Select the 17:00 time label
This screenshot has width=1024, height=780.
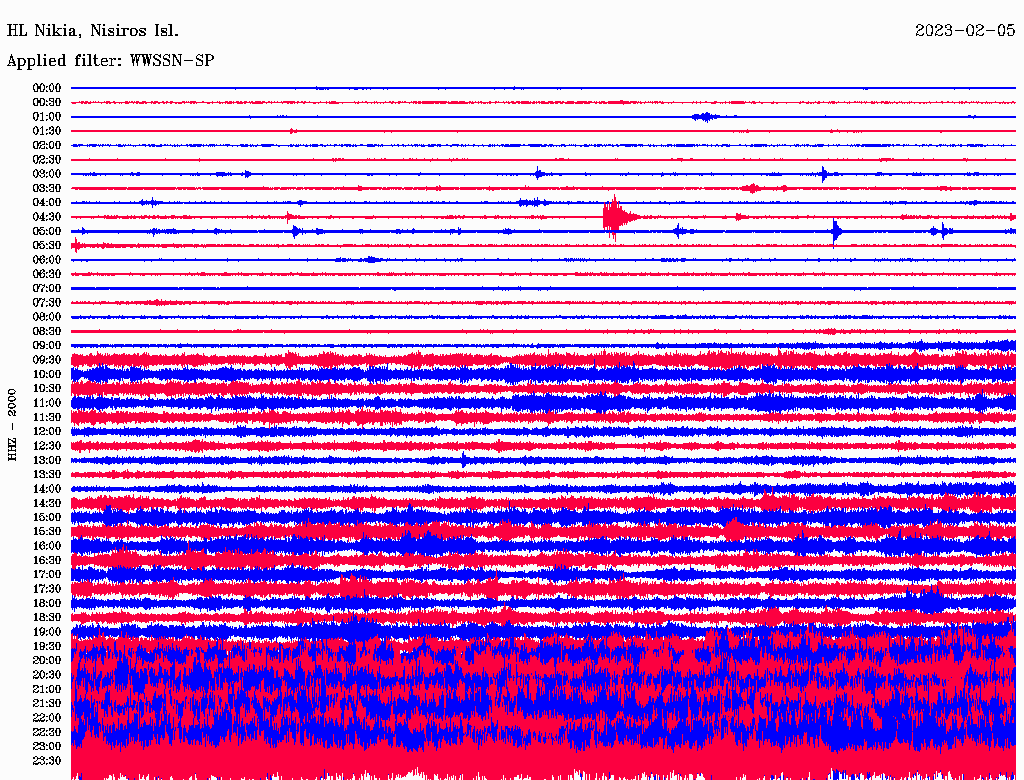point(46,574)
